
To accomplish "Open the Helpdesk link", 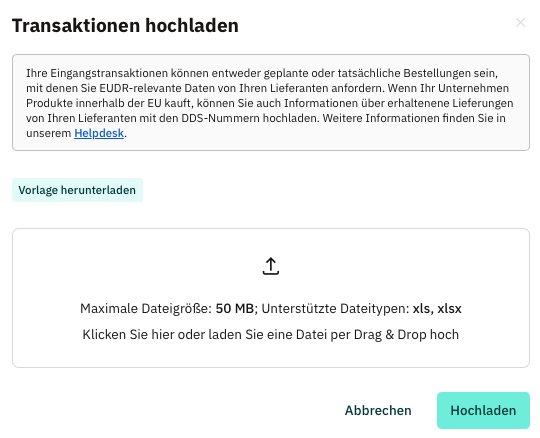I will 99,133.
